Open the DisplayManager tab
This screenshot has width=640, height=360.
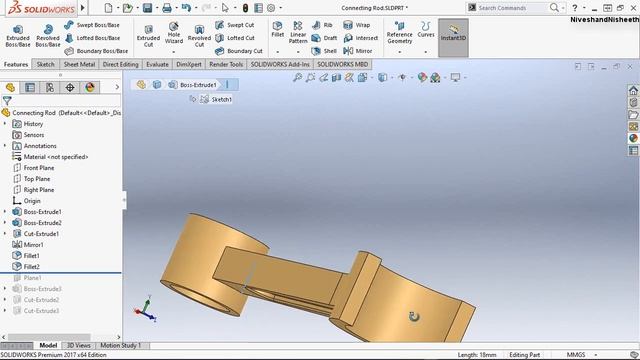[x=90, y=87]
